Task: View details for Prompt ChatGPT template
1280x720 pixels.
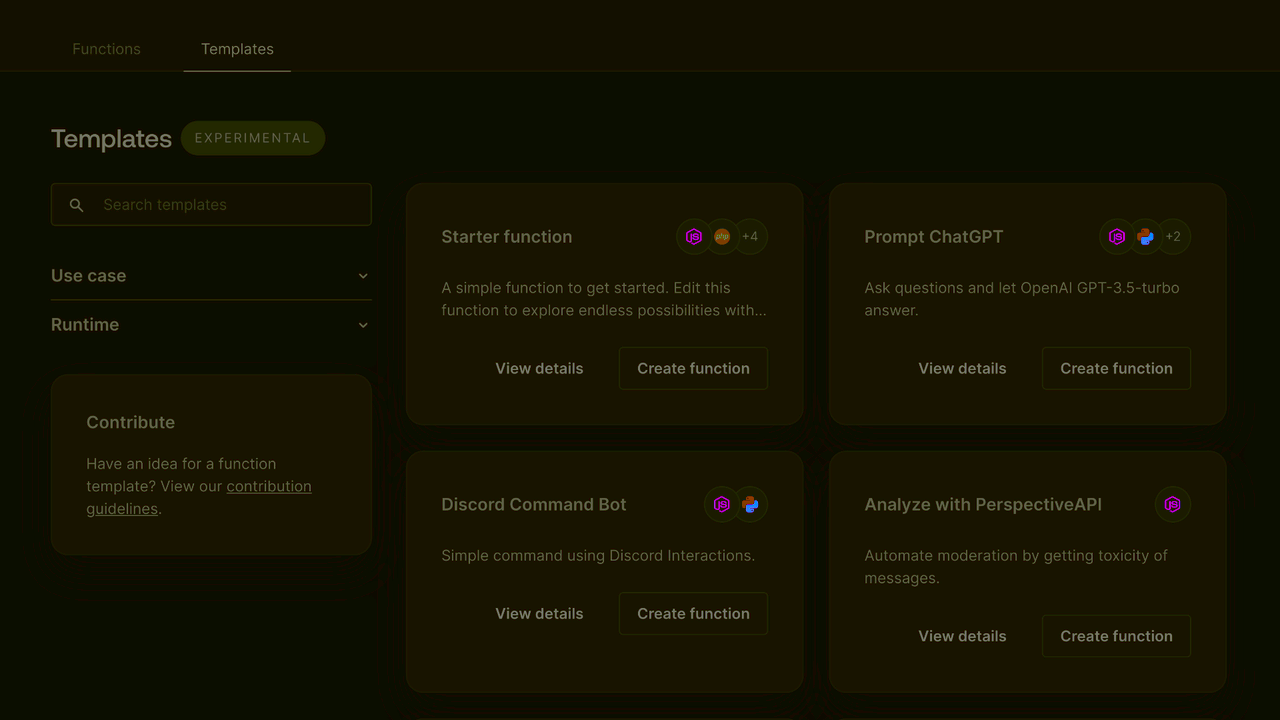Action: click(962, 368)
